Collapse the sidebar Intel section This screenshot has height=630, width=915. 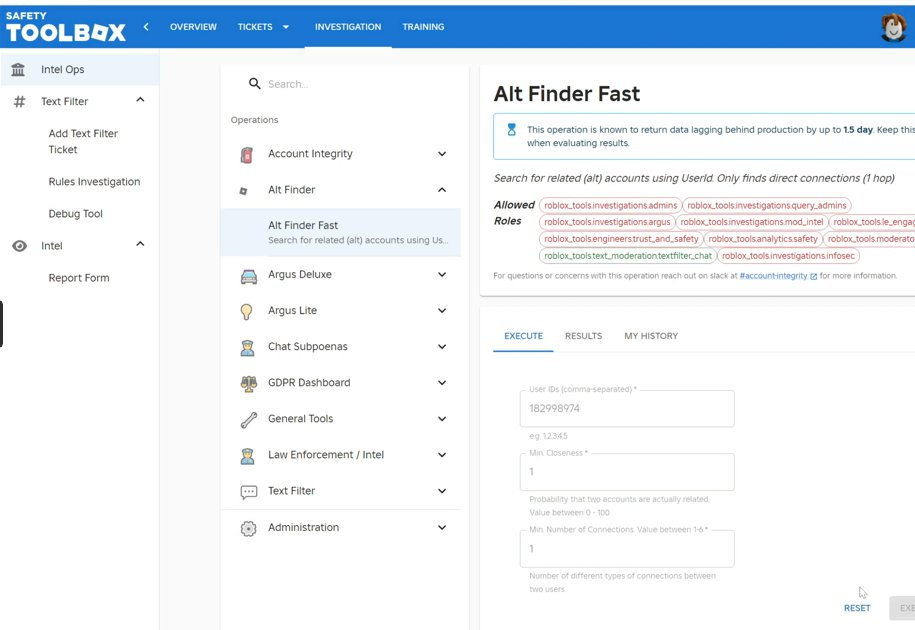[140, 244]
